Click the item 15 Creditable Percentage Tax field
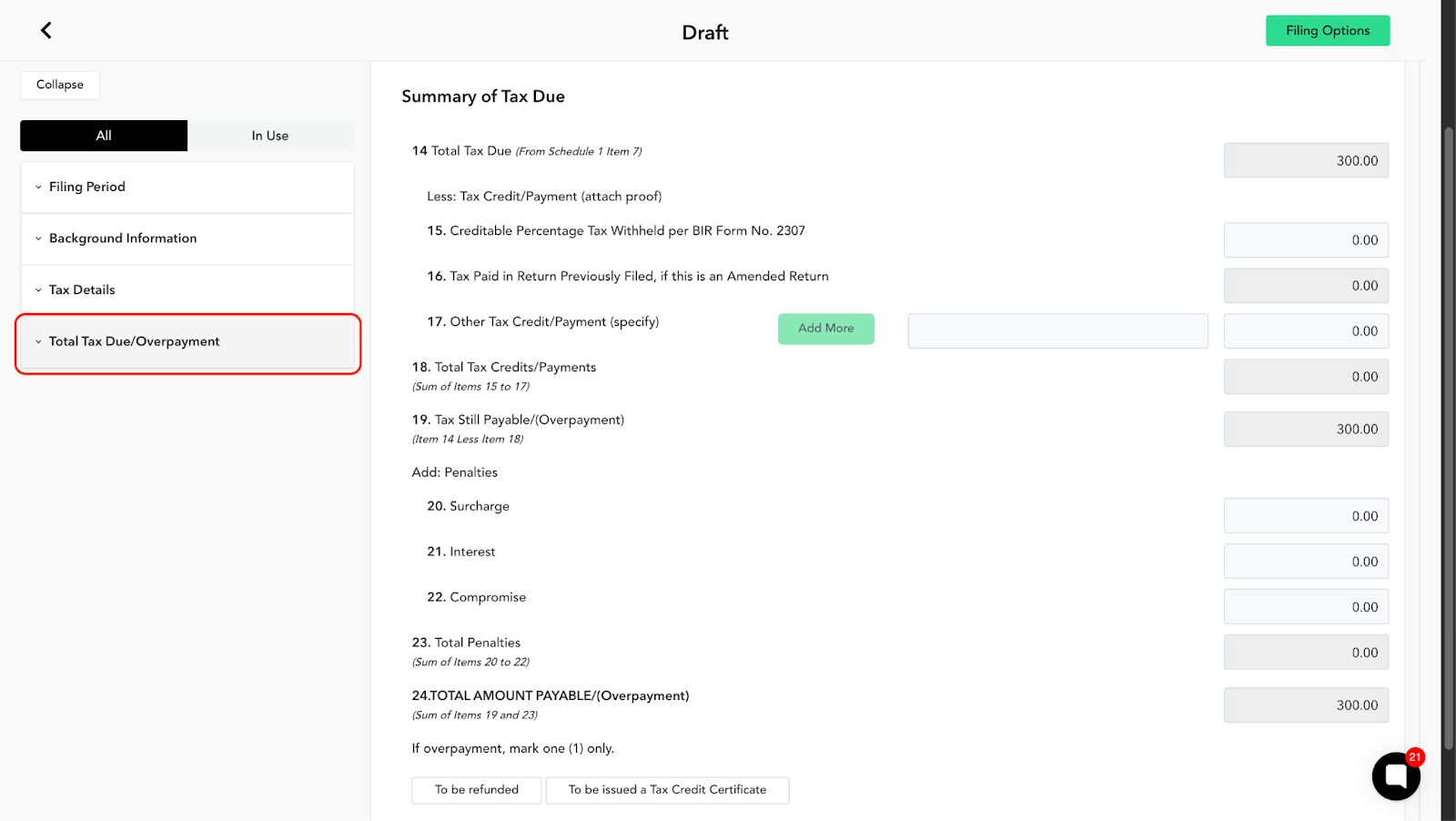 [x=1306, y=240]
